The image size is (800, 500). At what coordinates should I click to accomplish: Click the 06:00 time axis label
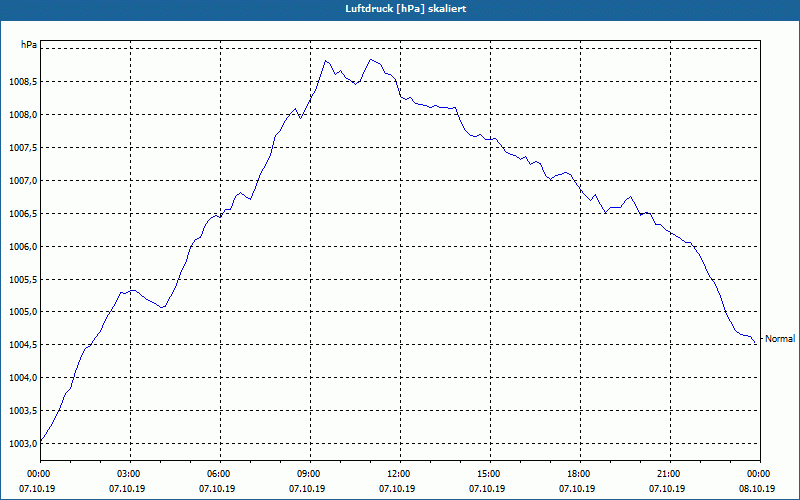[220, 474]
